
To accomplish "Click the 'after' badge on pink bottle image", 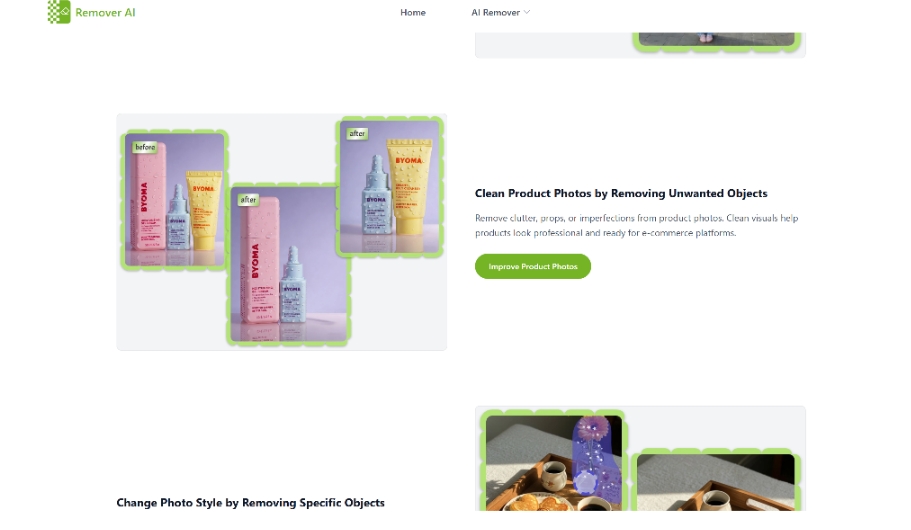I will pyautogui.click(x=248, y=199).
